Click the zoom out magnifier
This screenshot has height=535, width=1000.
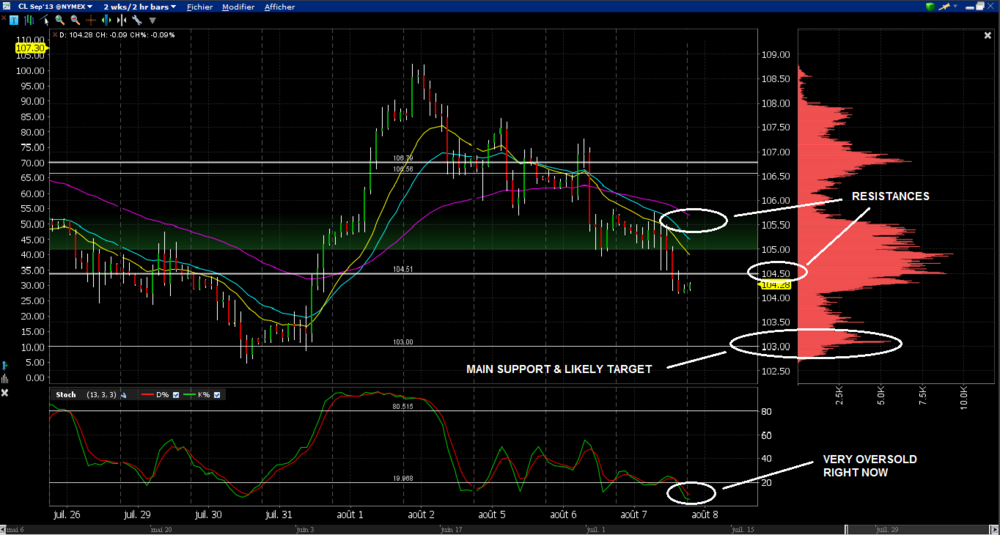(75, 20)
